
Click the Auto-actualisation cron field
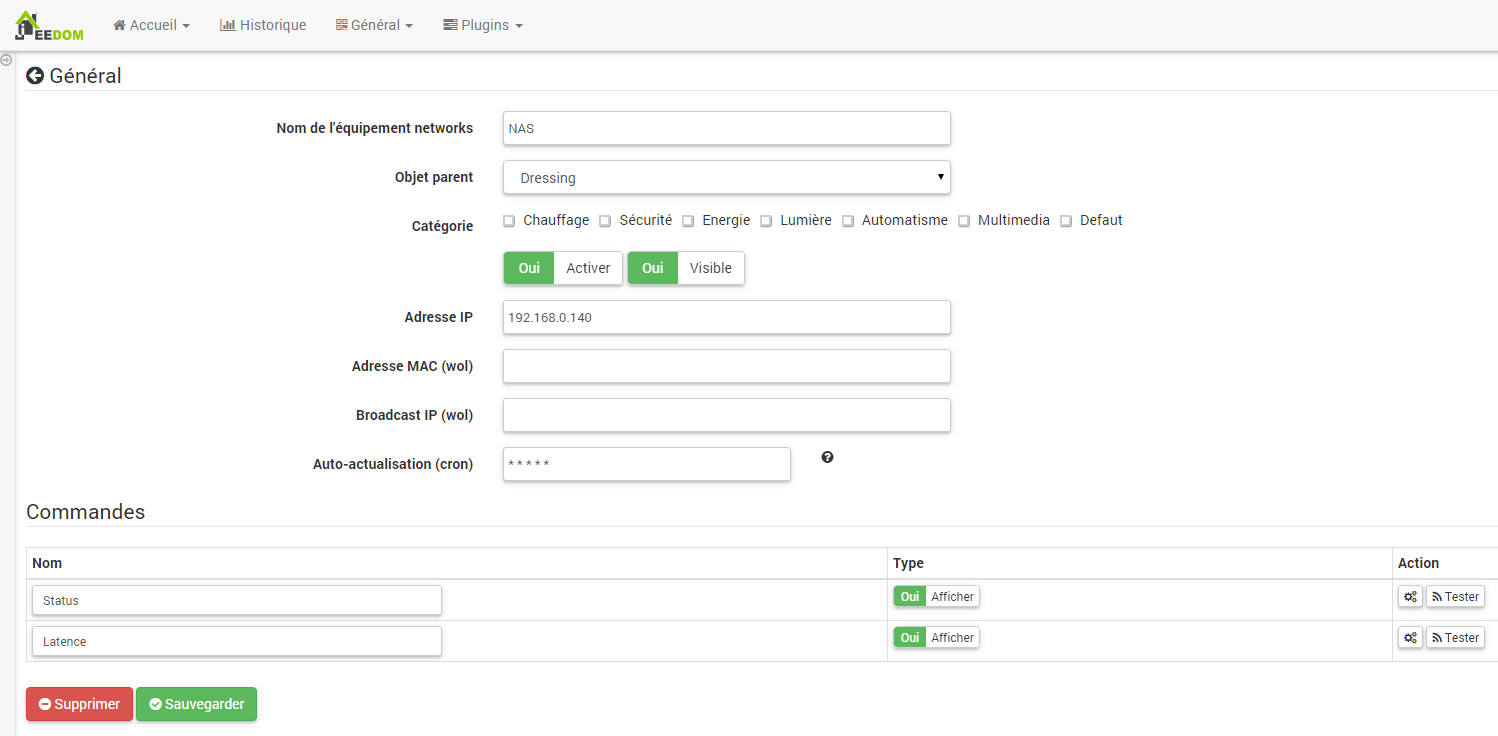647,464
